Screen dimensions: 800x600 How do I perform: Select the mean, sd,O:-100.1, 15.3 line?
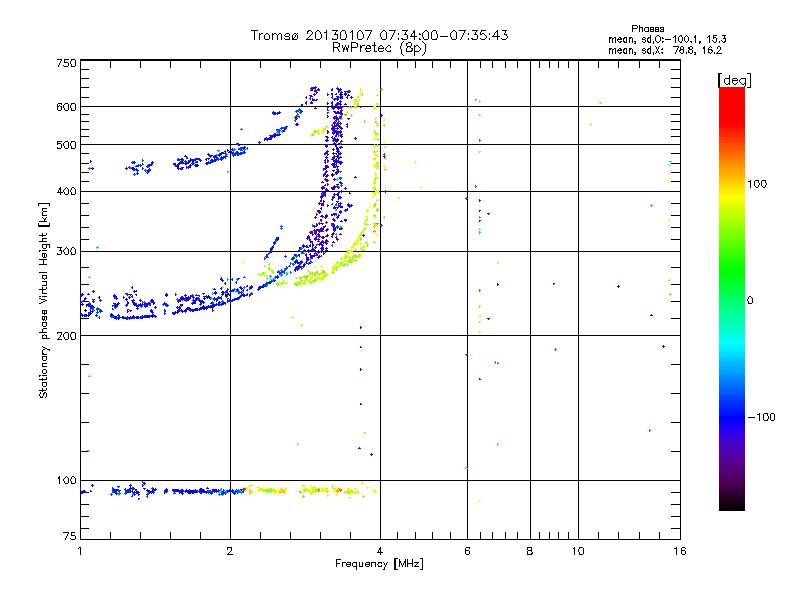(667, 39)
